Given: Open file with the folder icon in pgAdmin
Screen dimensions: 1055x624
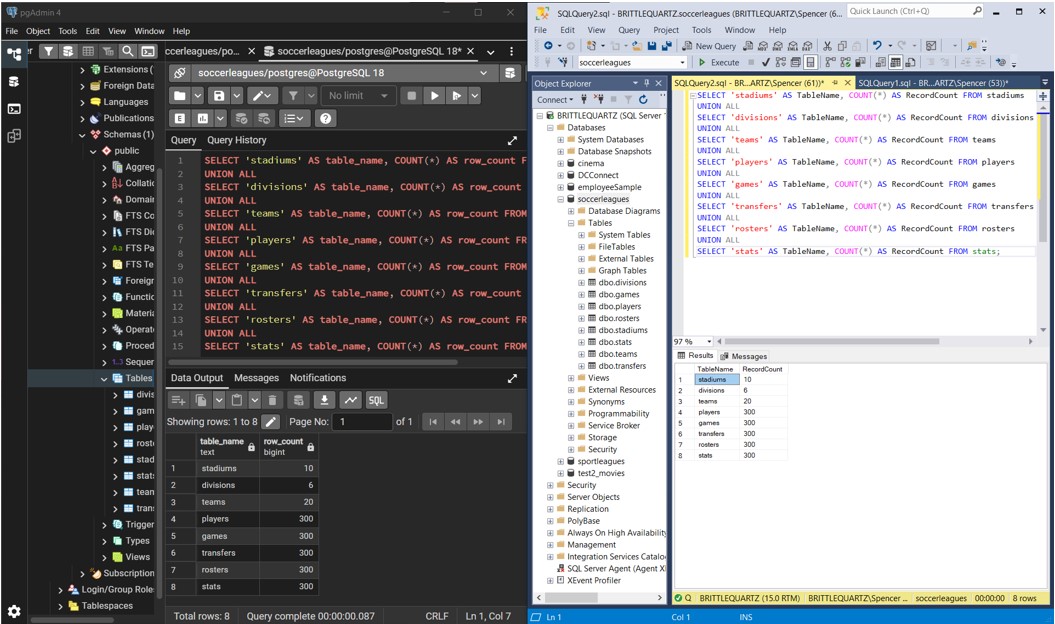Looking at the screenshot, I should click(180, 96).
